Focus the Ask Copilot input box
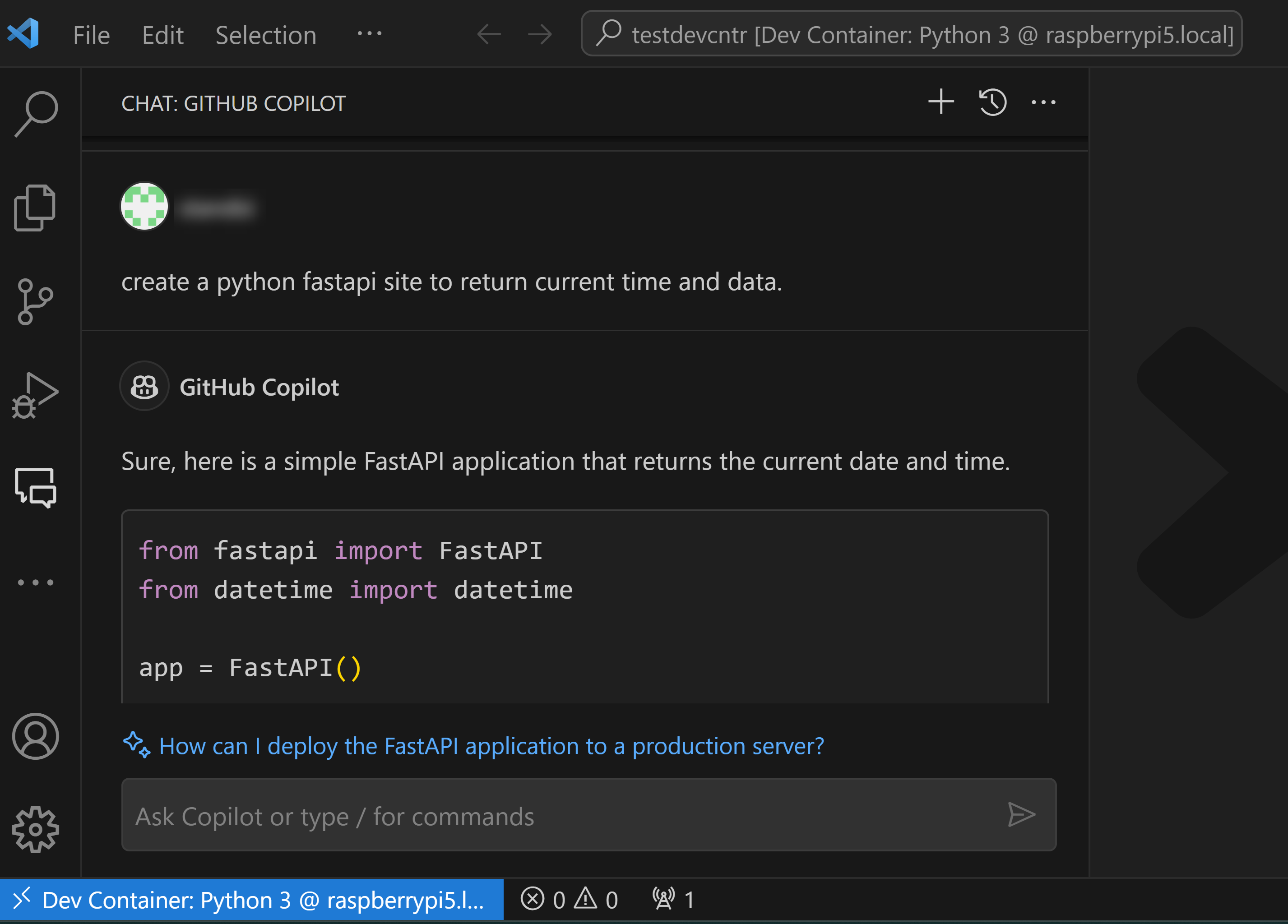Image resolution: width=1288 pixels, height=924 pixels. point(589,815)
